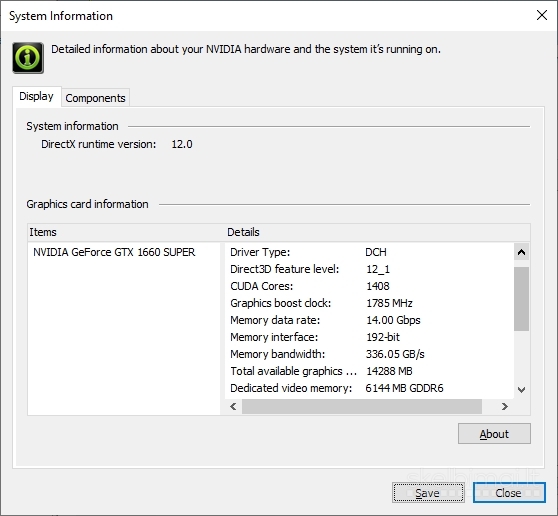
Task: Select the Memory interface row
Action: coord(369,337)
